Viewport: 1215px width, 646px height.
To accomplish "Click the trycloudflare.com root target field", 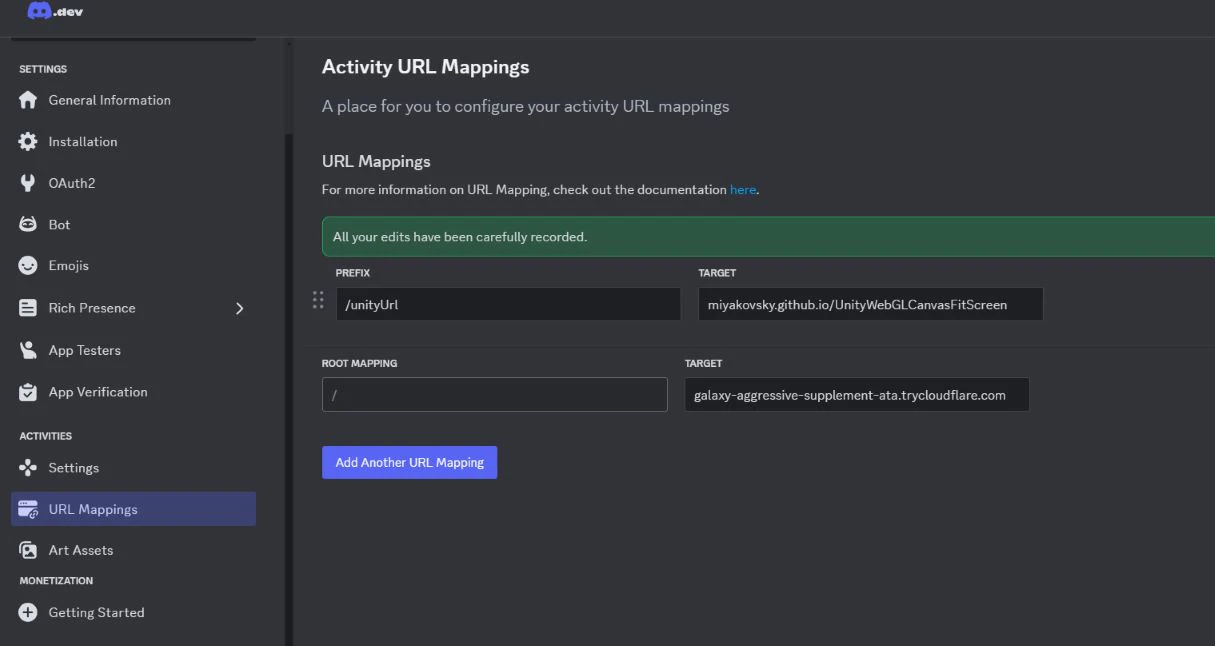I will click(x=857, y=394).
